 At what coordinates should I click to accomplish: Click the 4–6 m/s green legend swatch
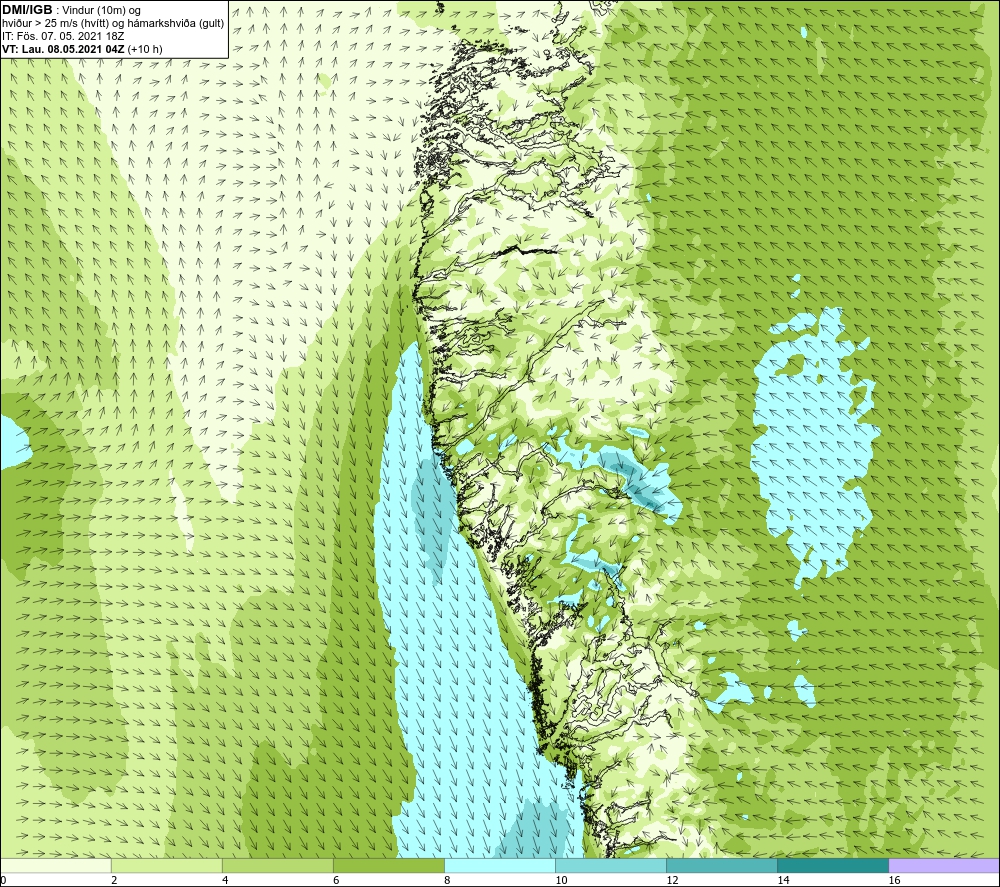click(277, 865)
